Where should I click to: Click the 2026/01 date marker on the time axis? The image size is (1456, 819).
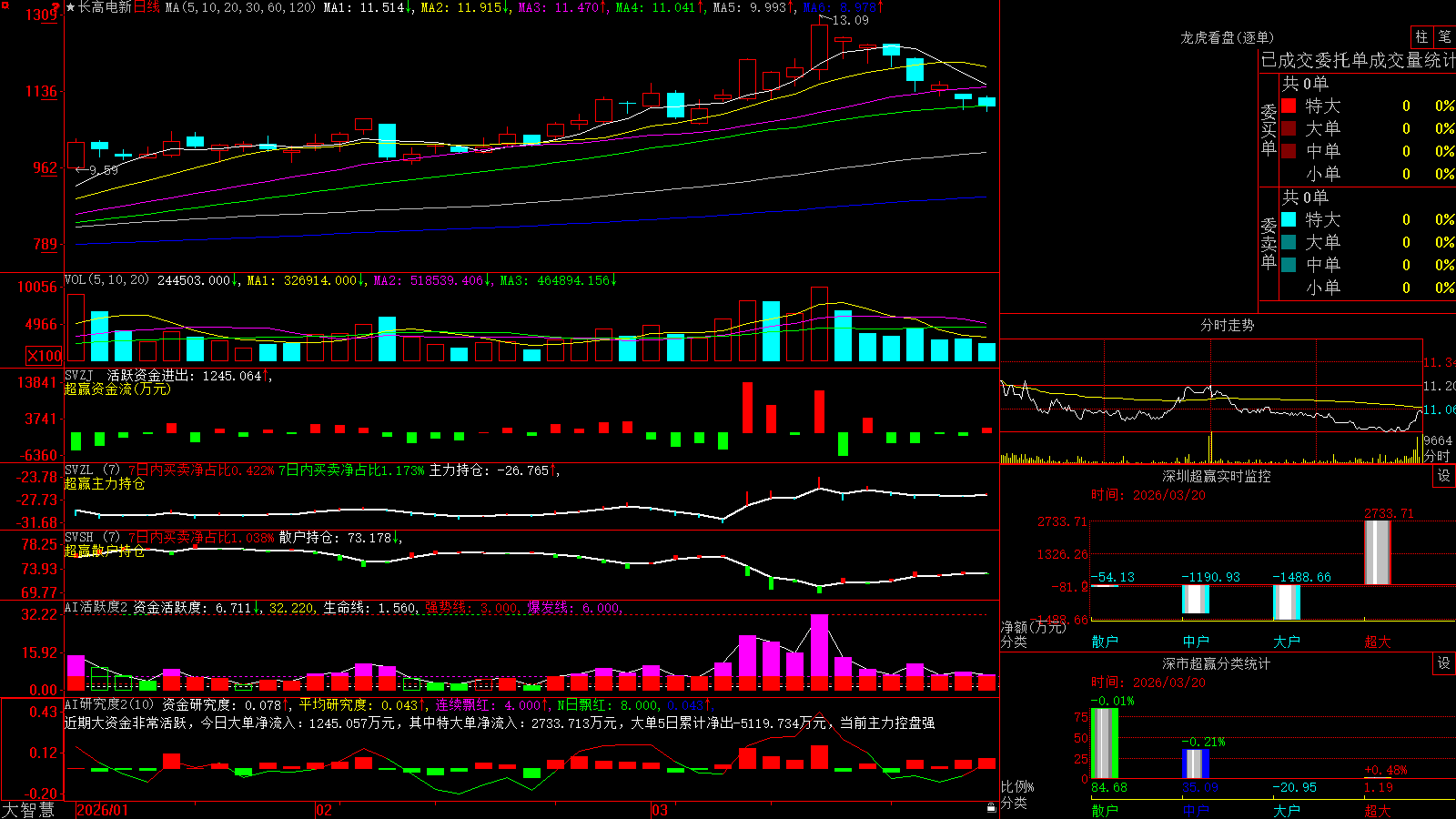102,810
